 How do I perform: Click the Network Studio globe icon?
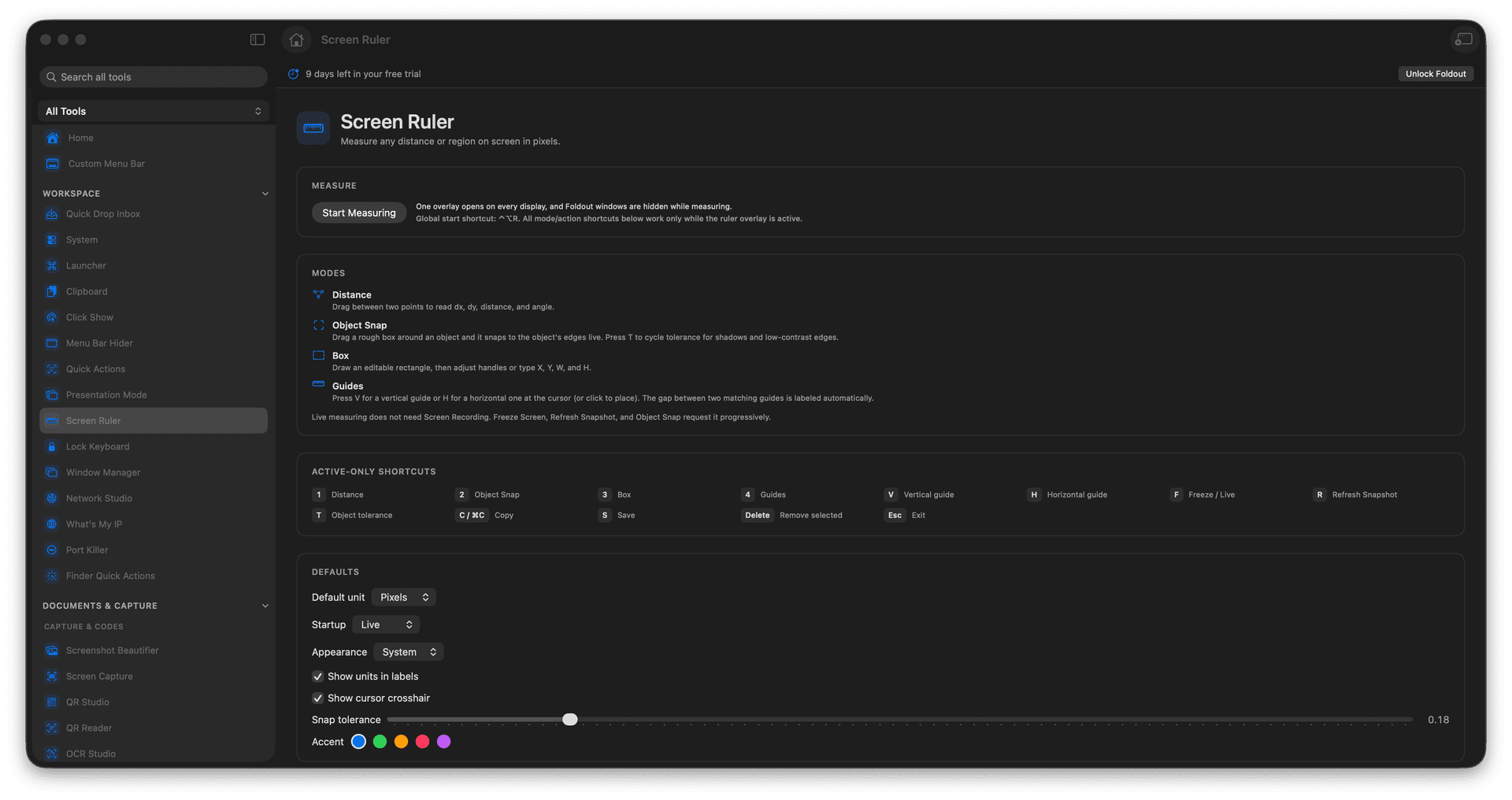coord(52,498)
